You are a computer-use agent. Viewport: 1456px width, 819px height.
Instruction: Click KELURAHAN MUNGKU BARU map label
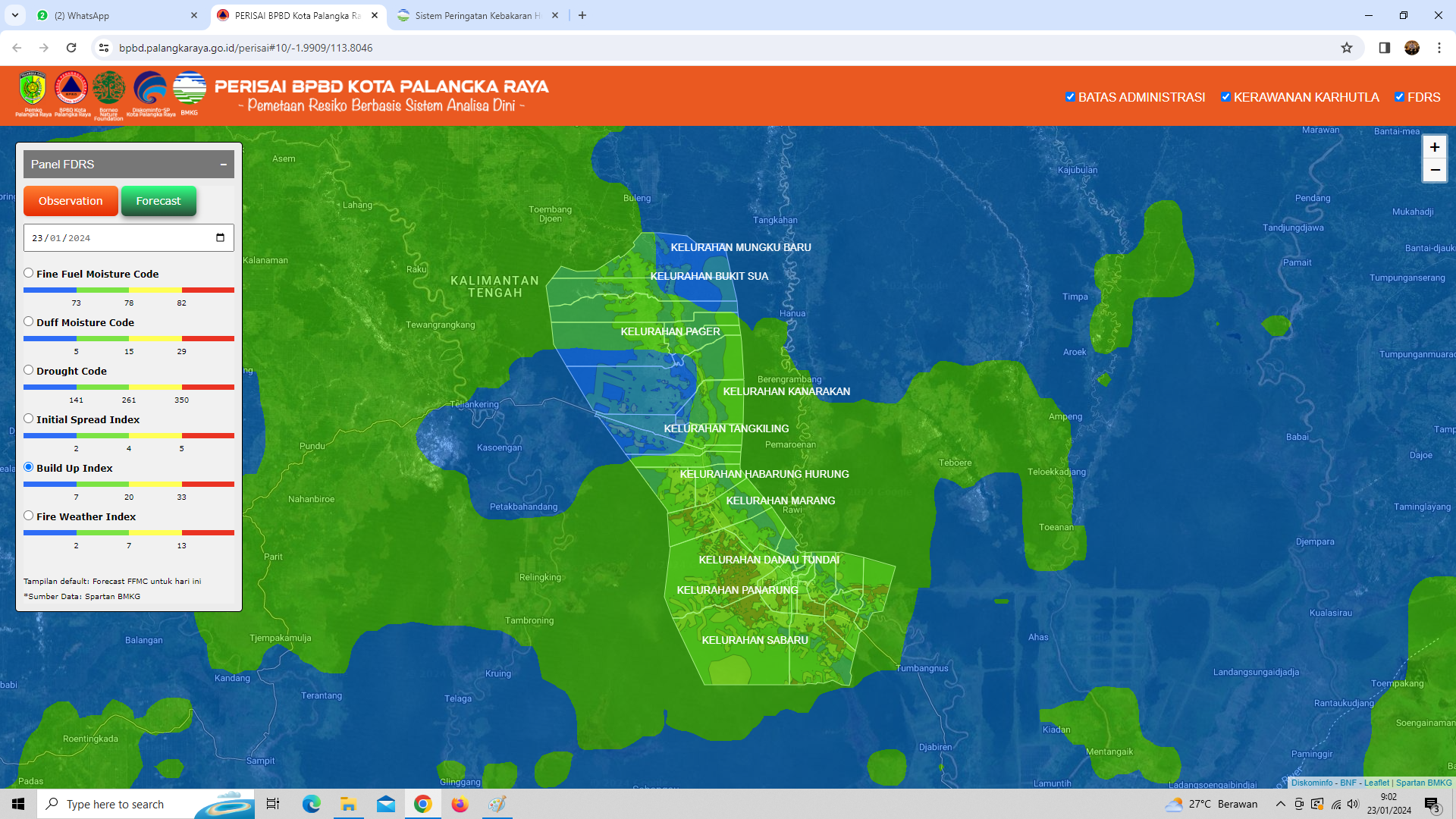(741, 247)
